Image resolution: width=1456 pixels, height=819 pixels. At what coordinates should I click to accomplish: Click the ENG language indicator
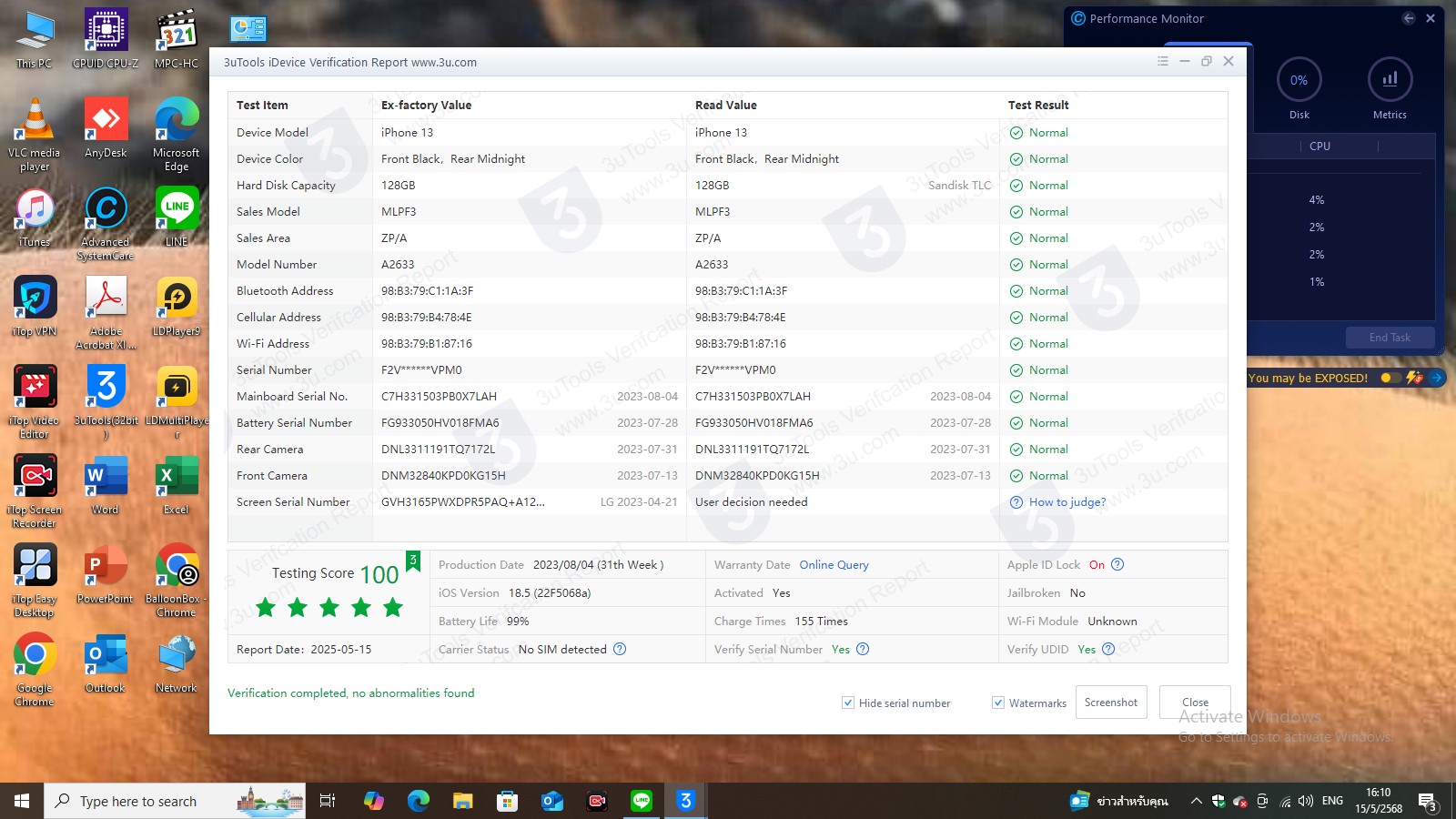tap(1332, 801)
